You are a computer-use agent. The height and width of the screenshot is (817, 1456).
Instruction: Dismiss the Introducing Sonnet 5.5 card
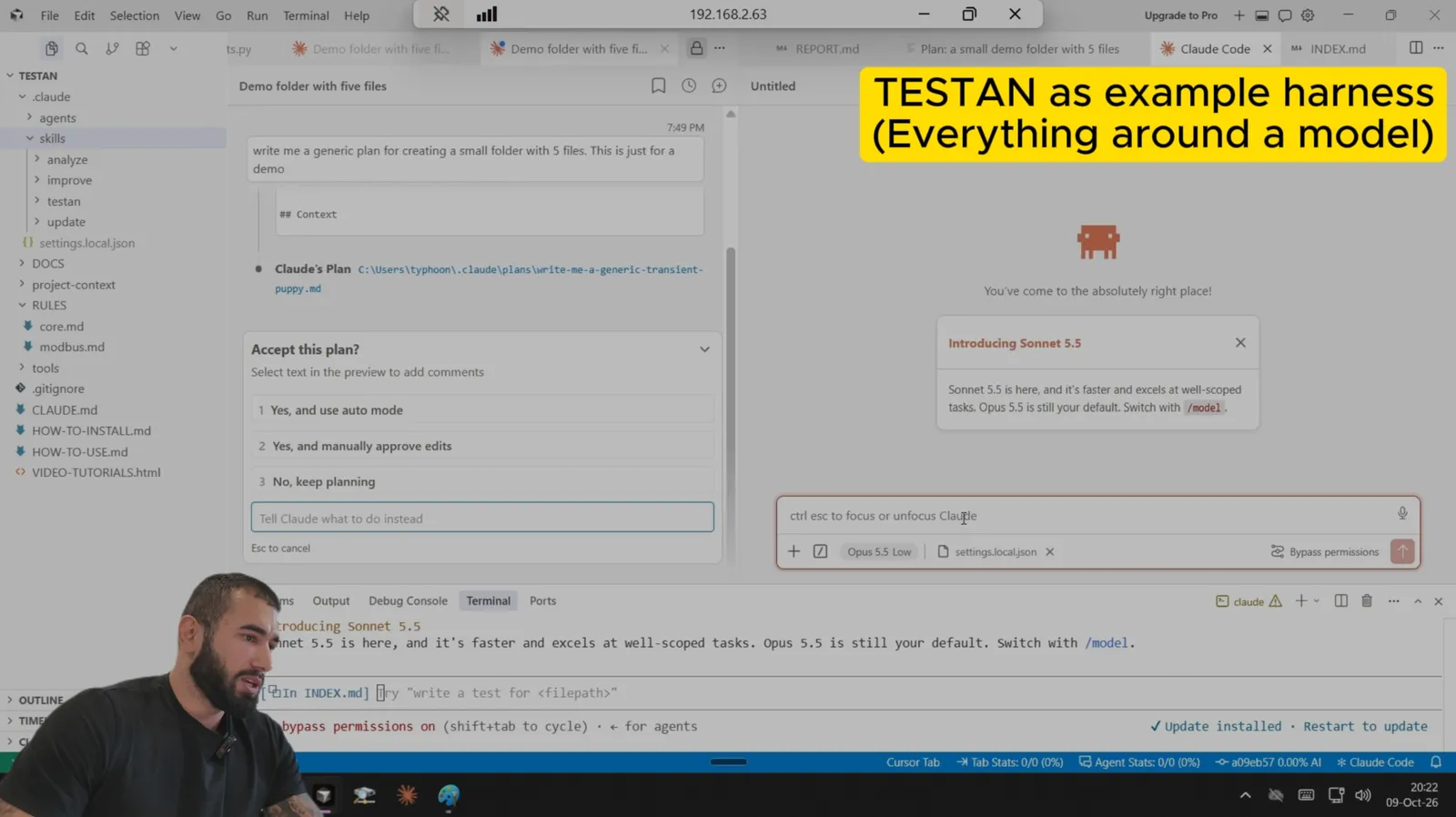(x=1240, y=342)
